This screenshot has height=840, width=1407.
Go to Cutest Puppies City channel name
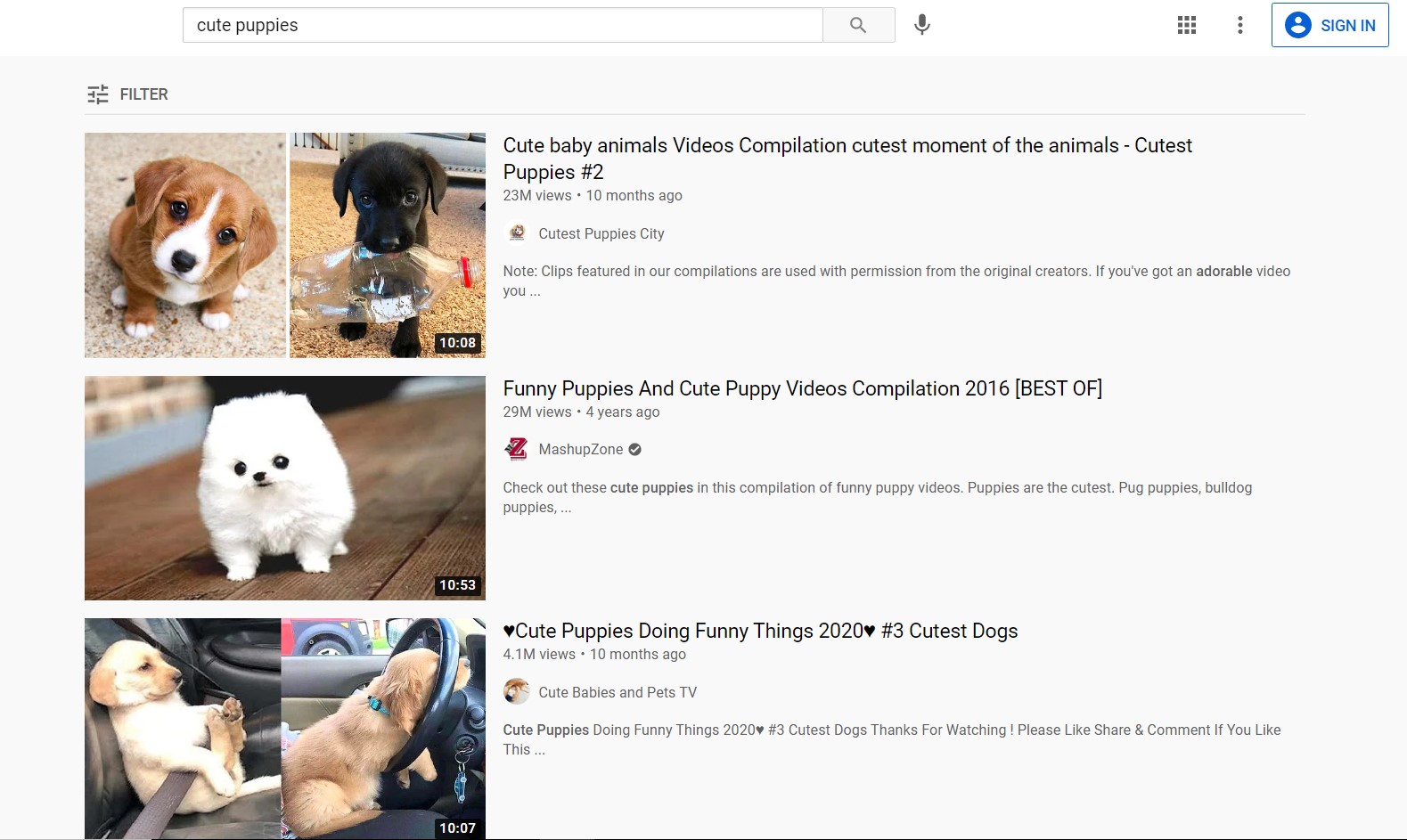[601, 233]
